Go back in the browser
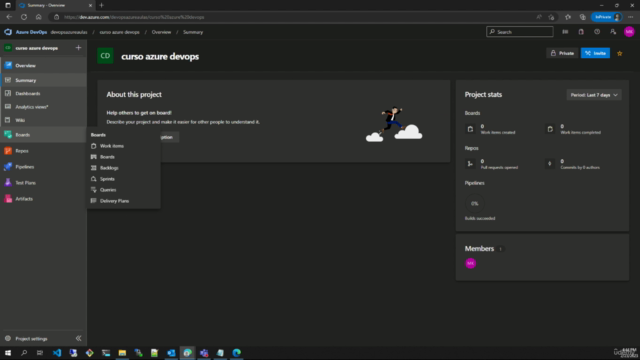 click(x=9, y=17)
